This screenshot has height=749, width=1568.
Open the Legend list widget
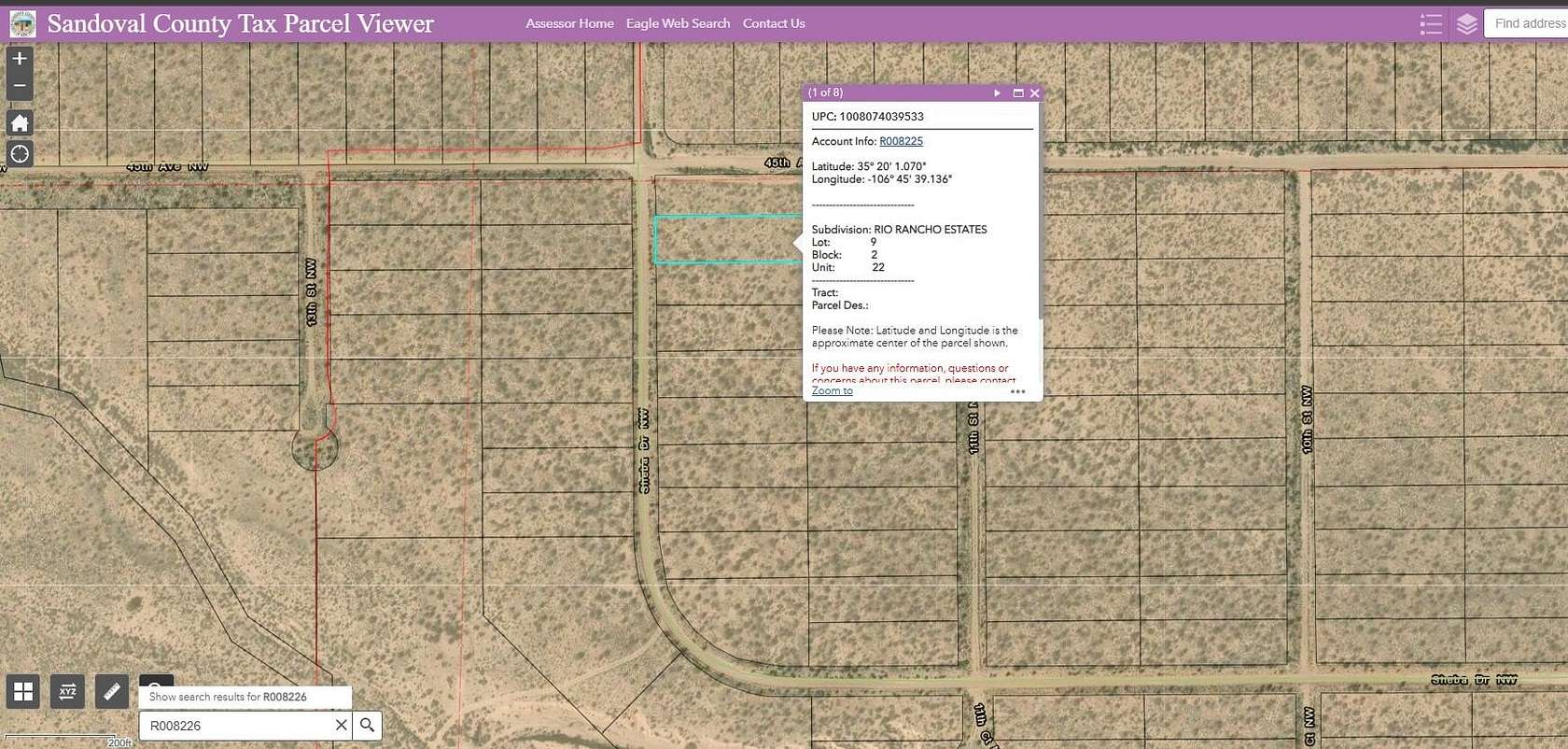[1431, 23]
